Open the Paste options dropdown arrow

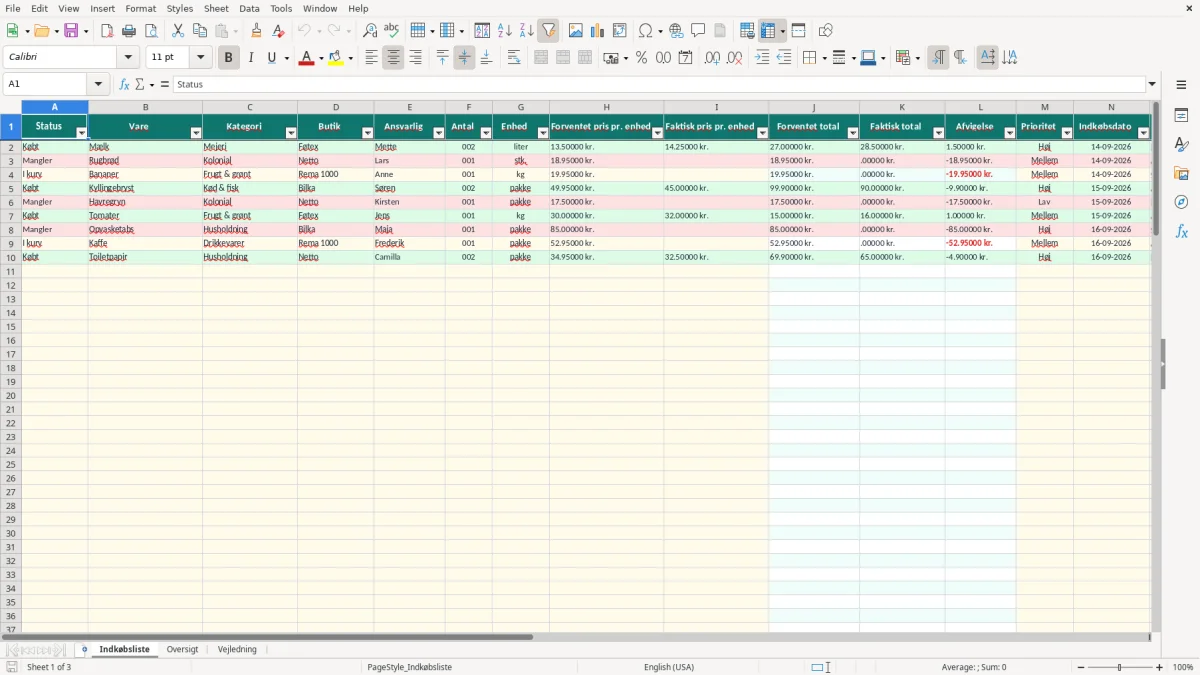(235, 31)
